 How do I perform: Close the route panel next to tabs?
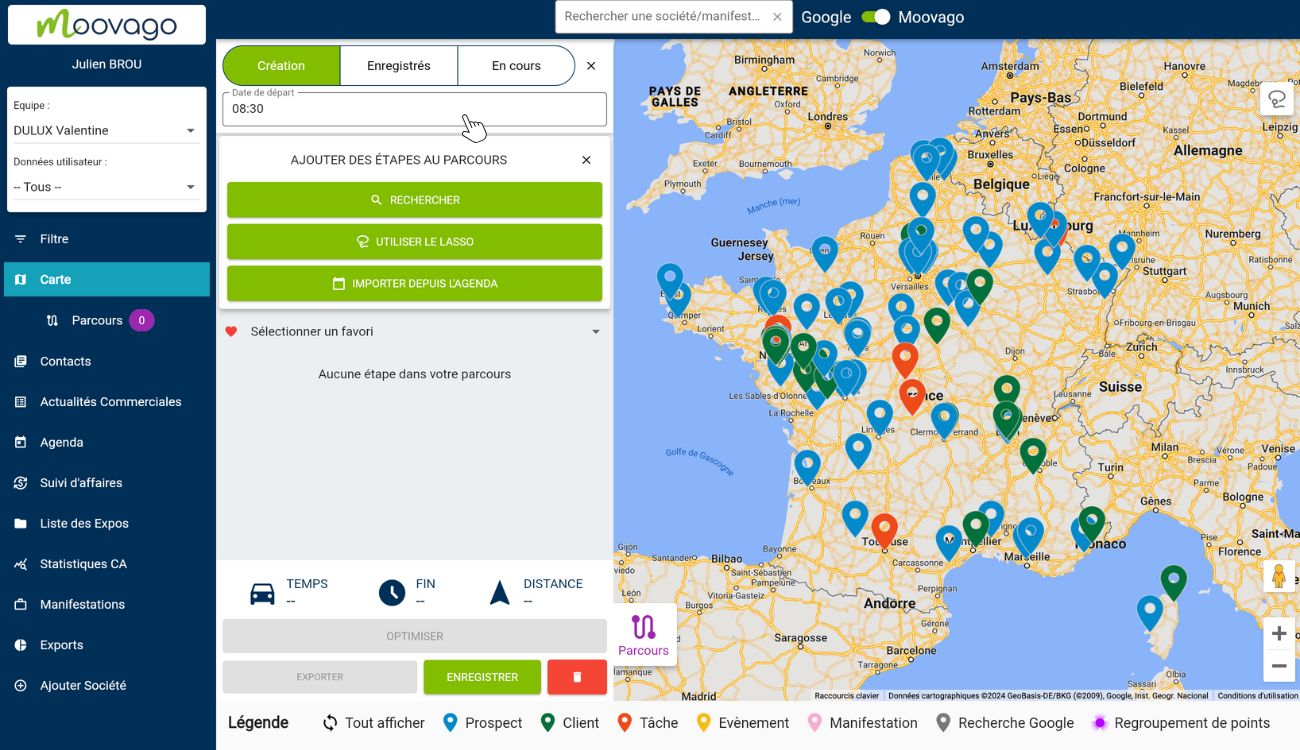[x=591, y=66]
